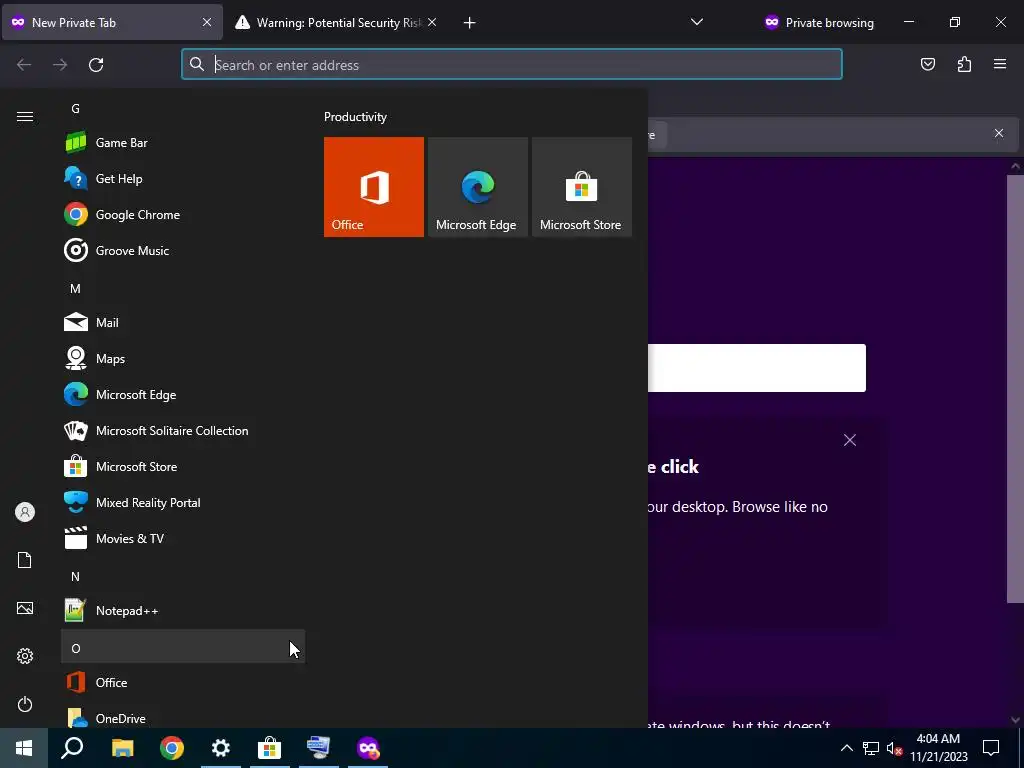1024x768 pixels.
Task: Open Documents from the Start sidebar
Action: (x=25, y=560)
